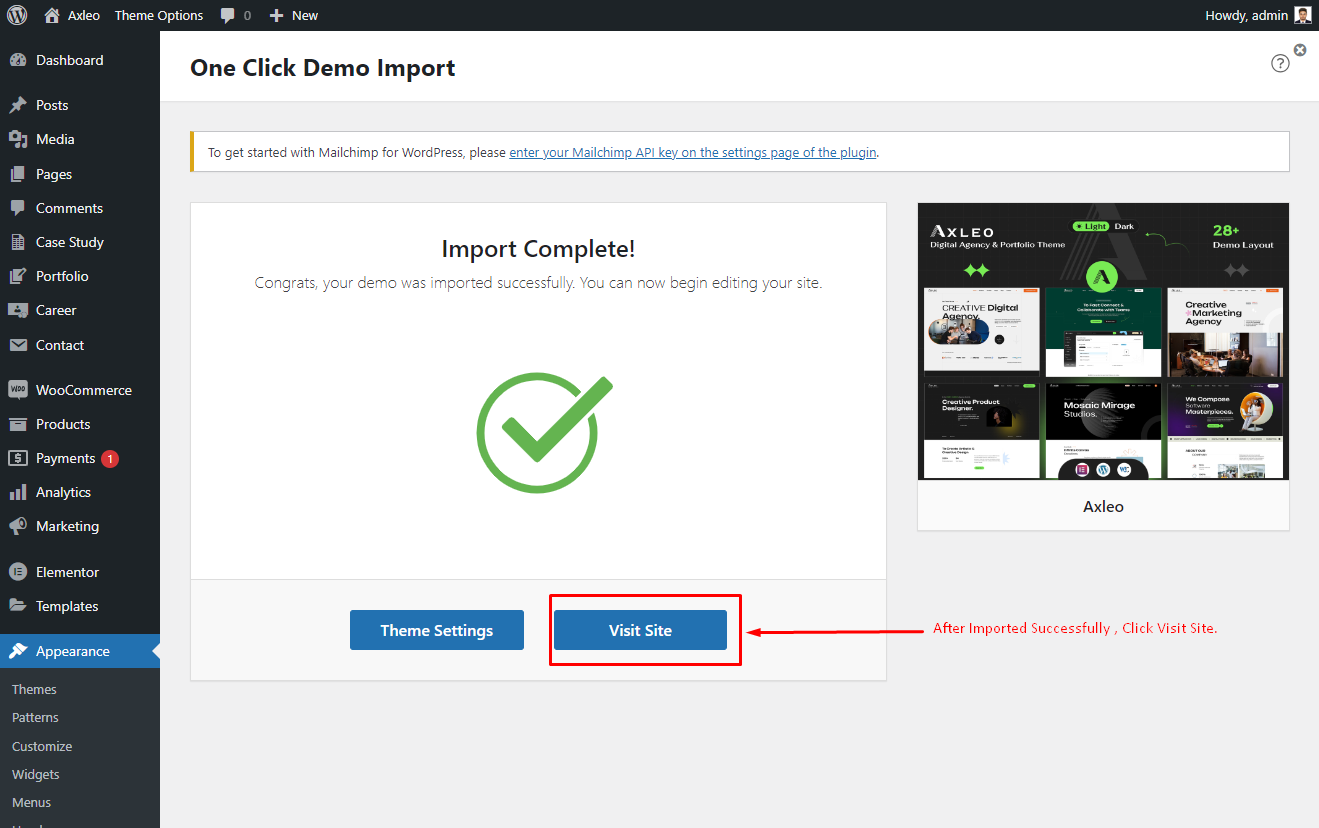This screenshot has height=828, width=1319.
Task: Open the Marketing menu label
Action: 67,526
